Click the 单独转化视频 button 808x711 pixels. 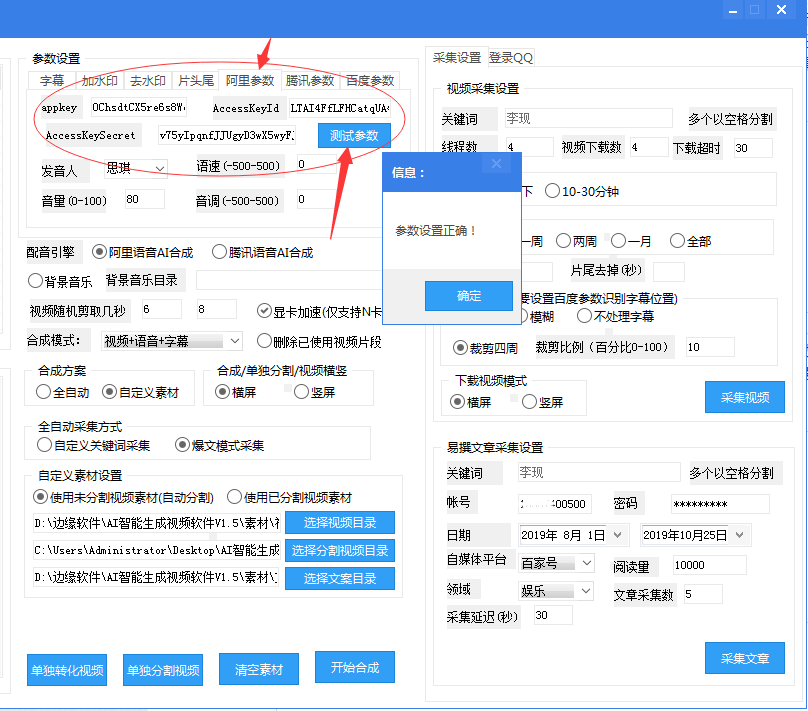point(67,670)
